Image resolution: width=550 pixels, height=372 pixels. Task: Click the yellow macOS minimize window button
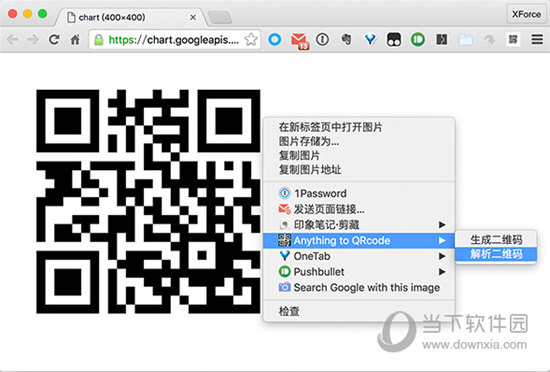(x=28, y=14)
